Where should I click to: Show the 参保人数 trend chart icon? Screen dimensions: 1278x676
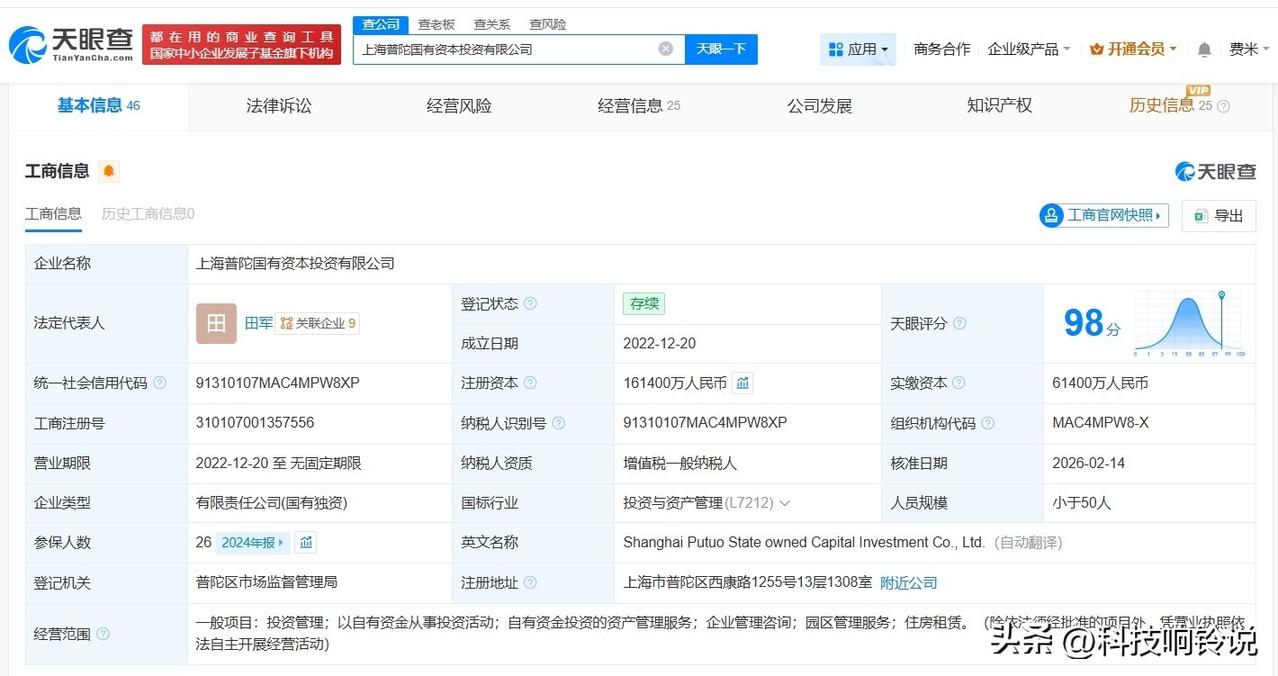tap(306, 542)
